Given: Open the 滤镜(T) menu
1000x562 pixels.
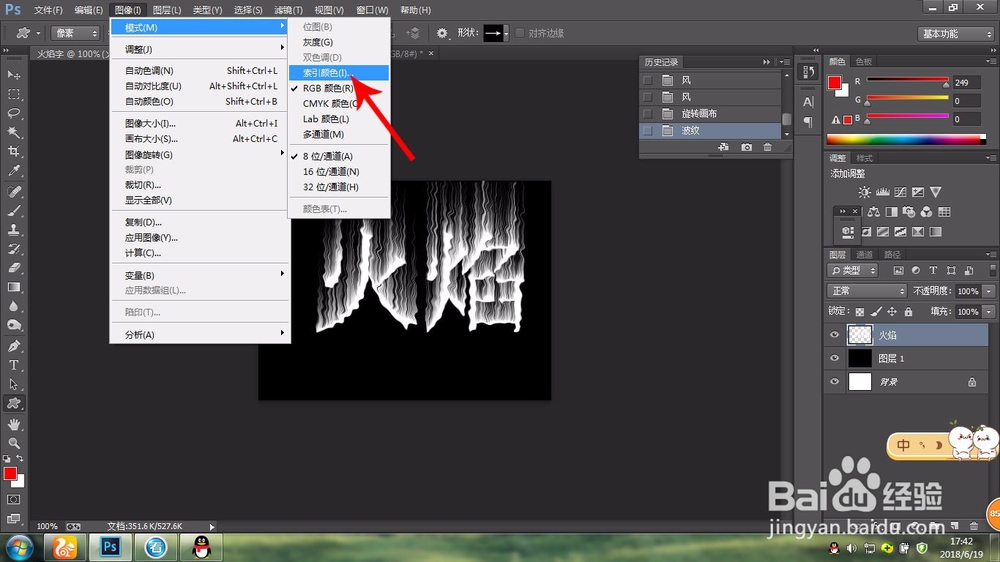Looking at the screenshot, I should pos(288,10).
